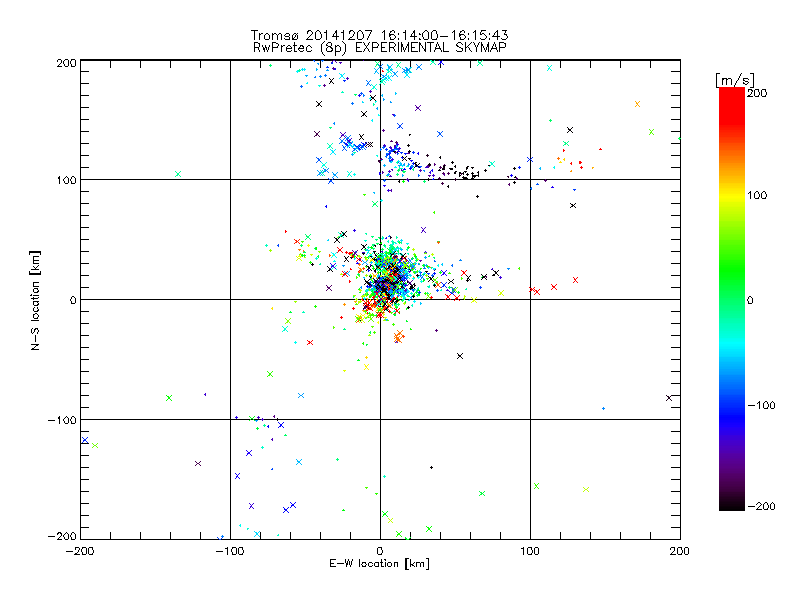The height and width of the screenshot is (600, 800).
Task: Click the X-axis tick label '-100'
Action: click(230, 552)
